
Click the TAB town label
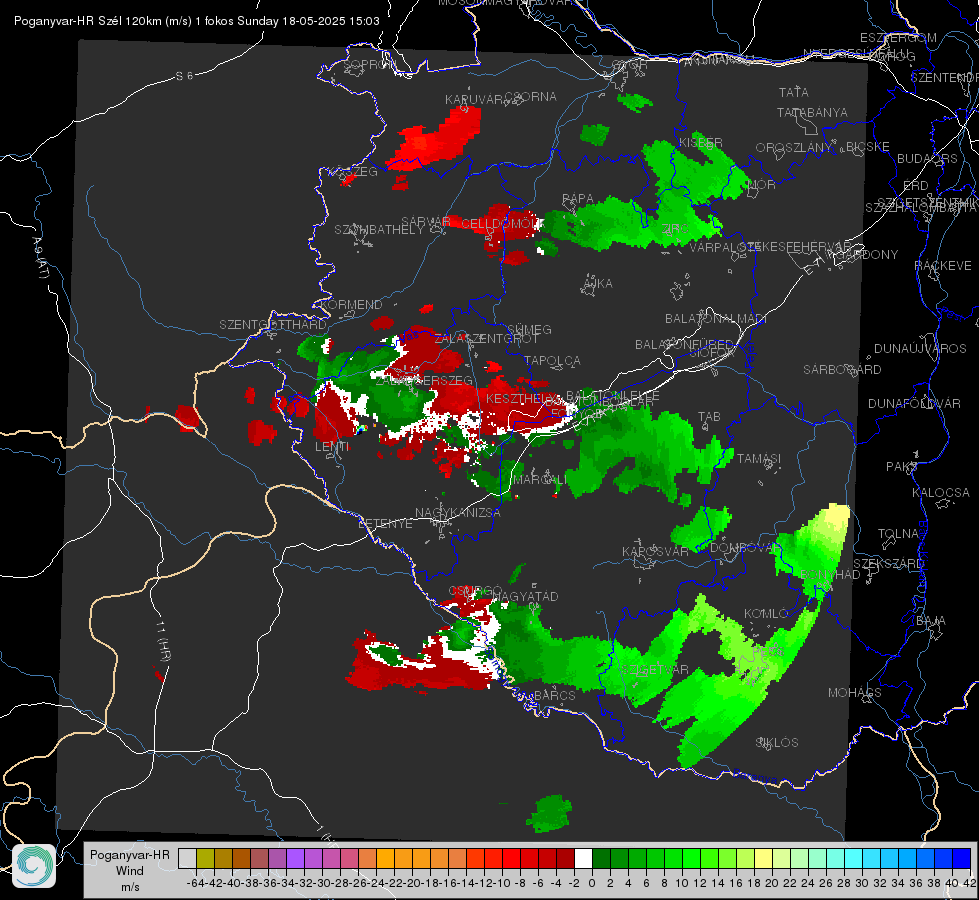point(709,417)
